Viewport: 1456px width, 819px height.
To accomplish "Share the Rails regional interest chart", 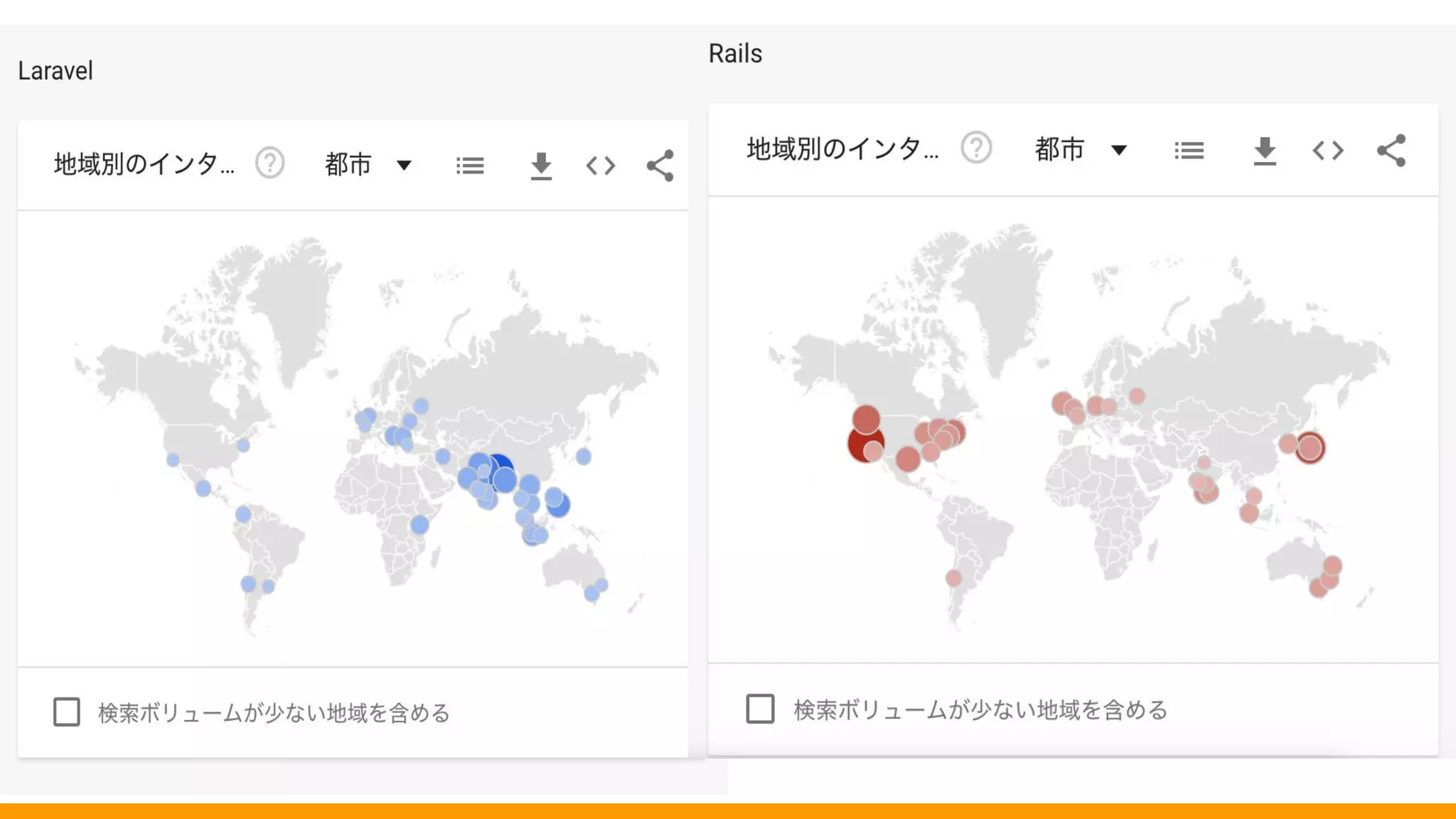I will tap(1391, 151).
